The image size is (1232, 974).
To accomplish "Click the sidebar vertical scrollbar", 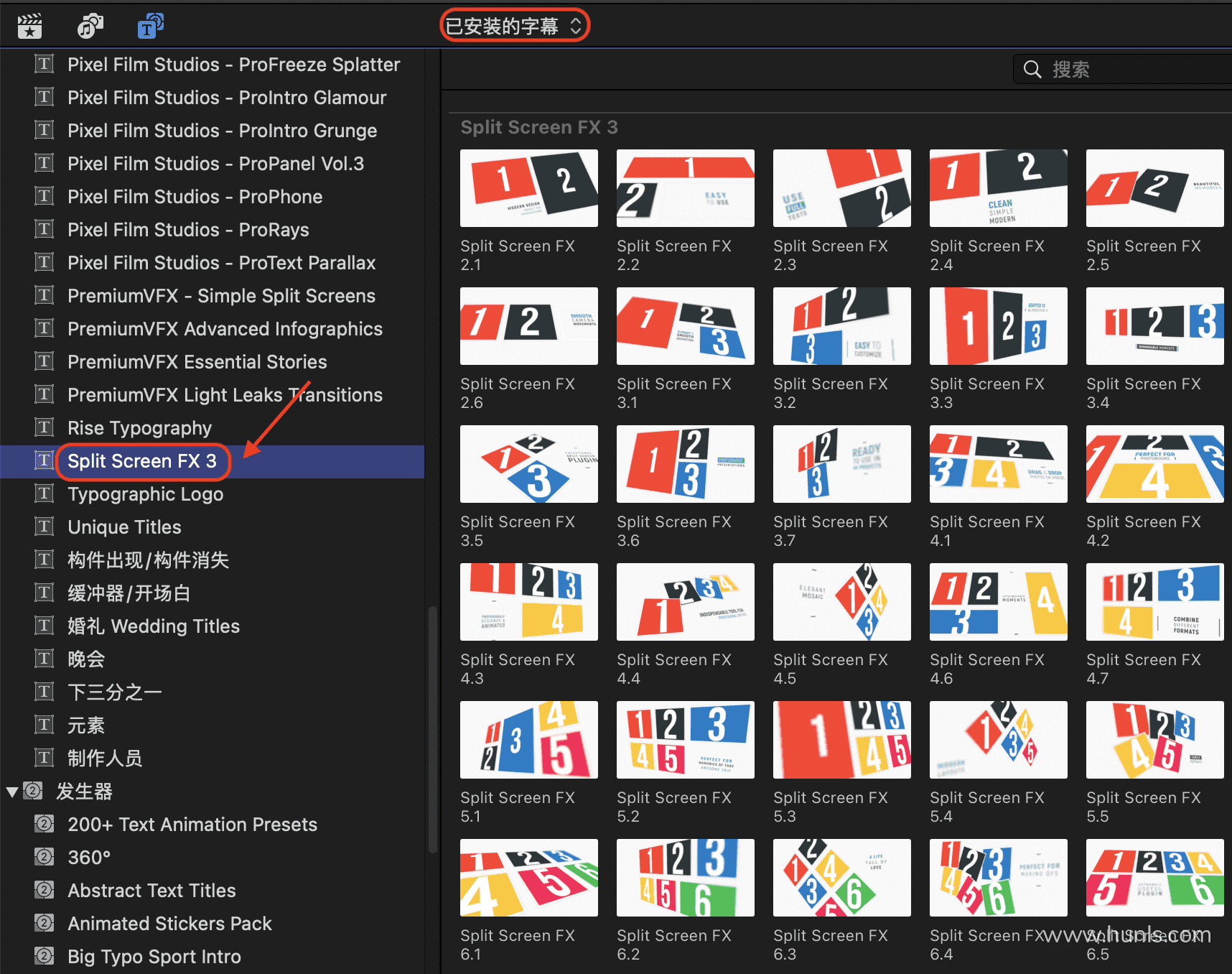I will click(432, 729).
